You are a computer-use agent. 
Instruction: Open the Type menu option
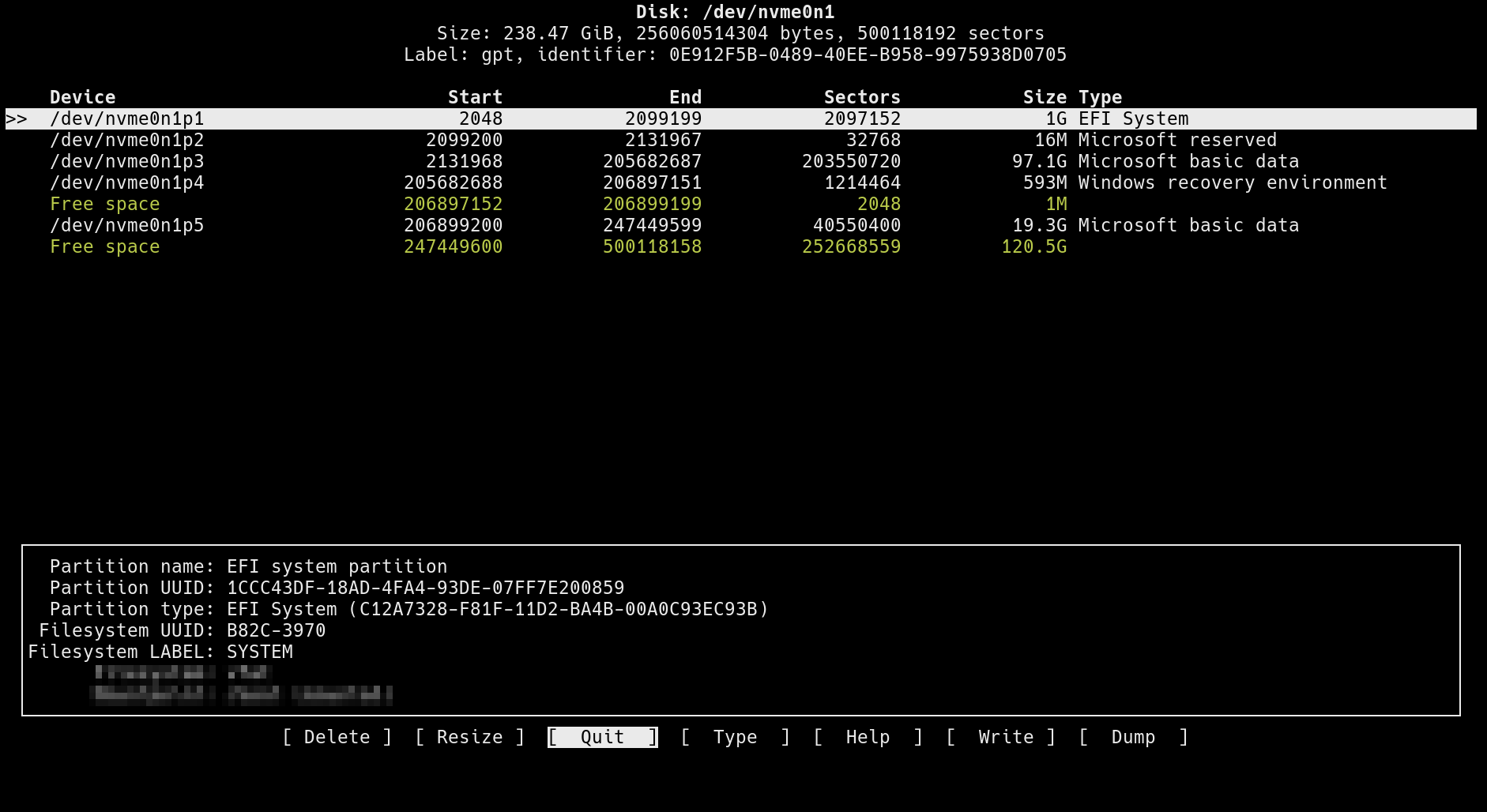tap(735, 737)
